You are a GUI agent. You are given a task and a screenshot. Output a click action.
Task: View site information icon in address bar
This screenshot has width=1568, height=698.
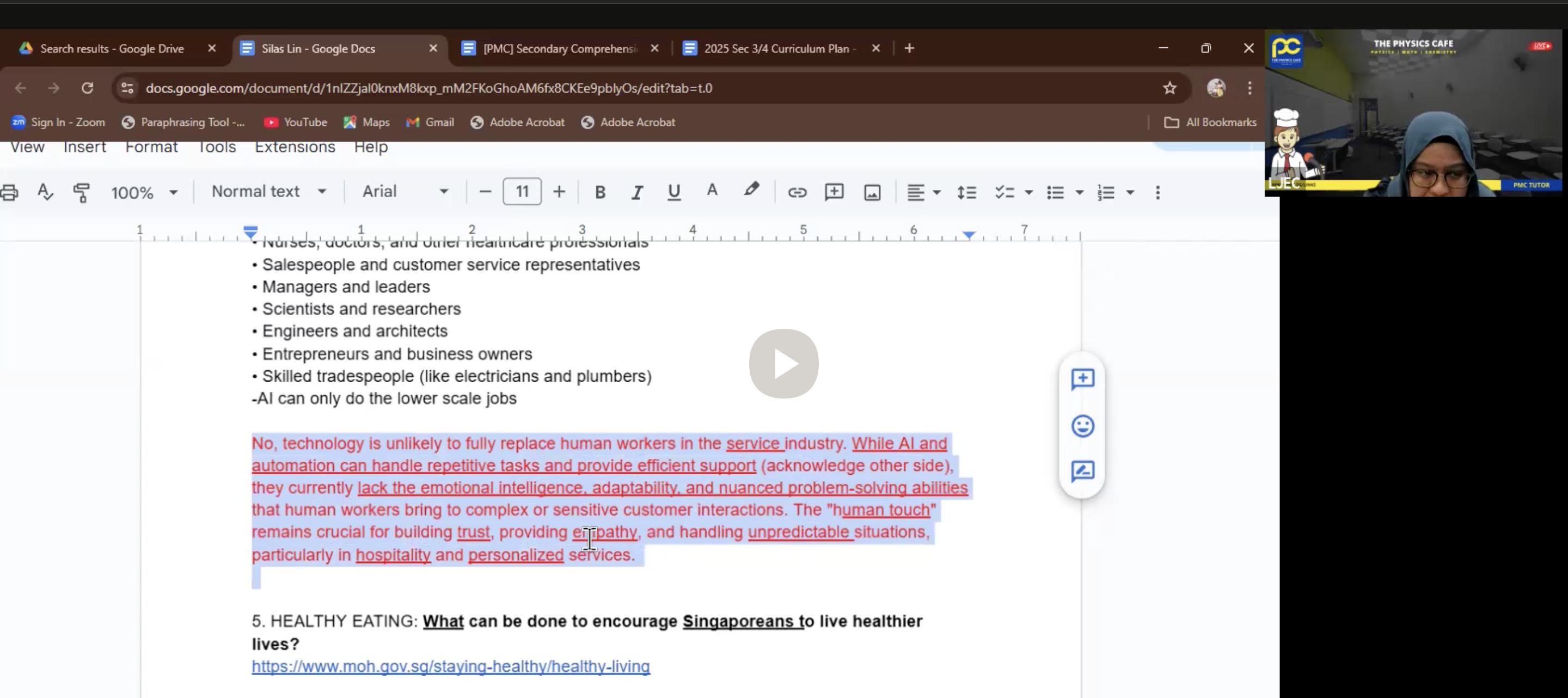(127, 88)
